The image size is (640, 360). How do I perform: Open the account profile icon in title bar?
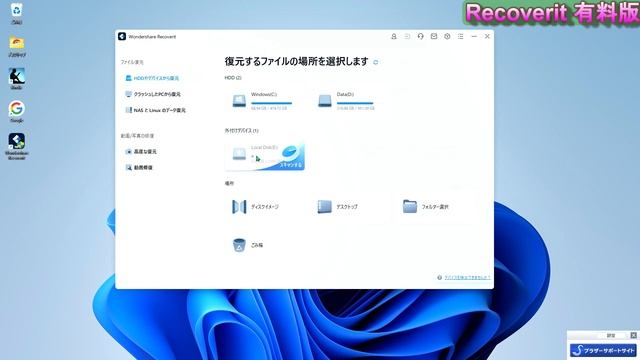click(394, 36)
